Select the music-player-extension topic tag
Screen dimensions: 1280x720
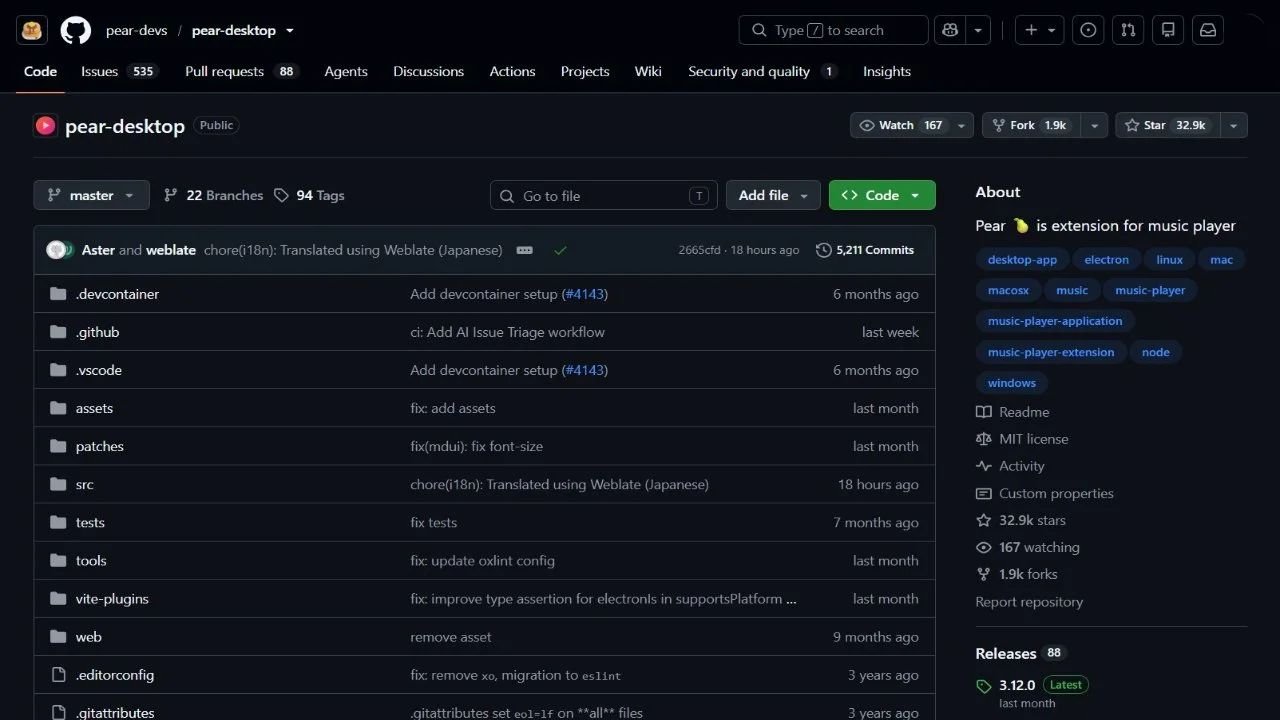pyautogui.click(x=1051, y=352)
